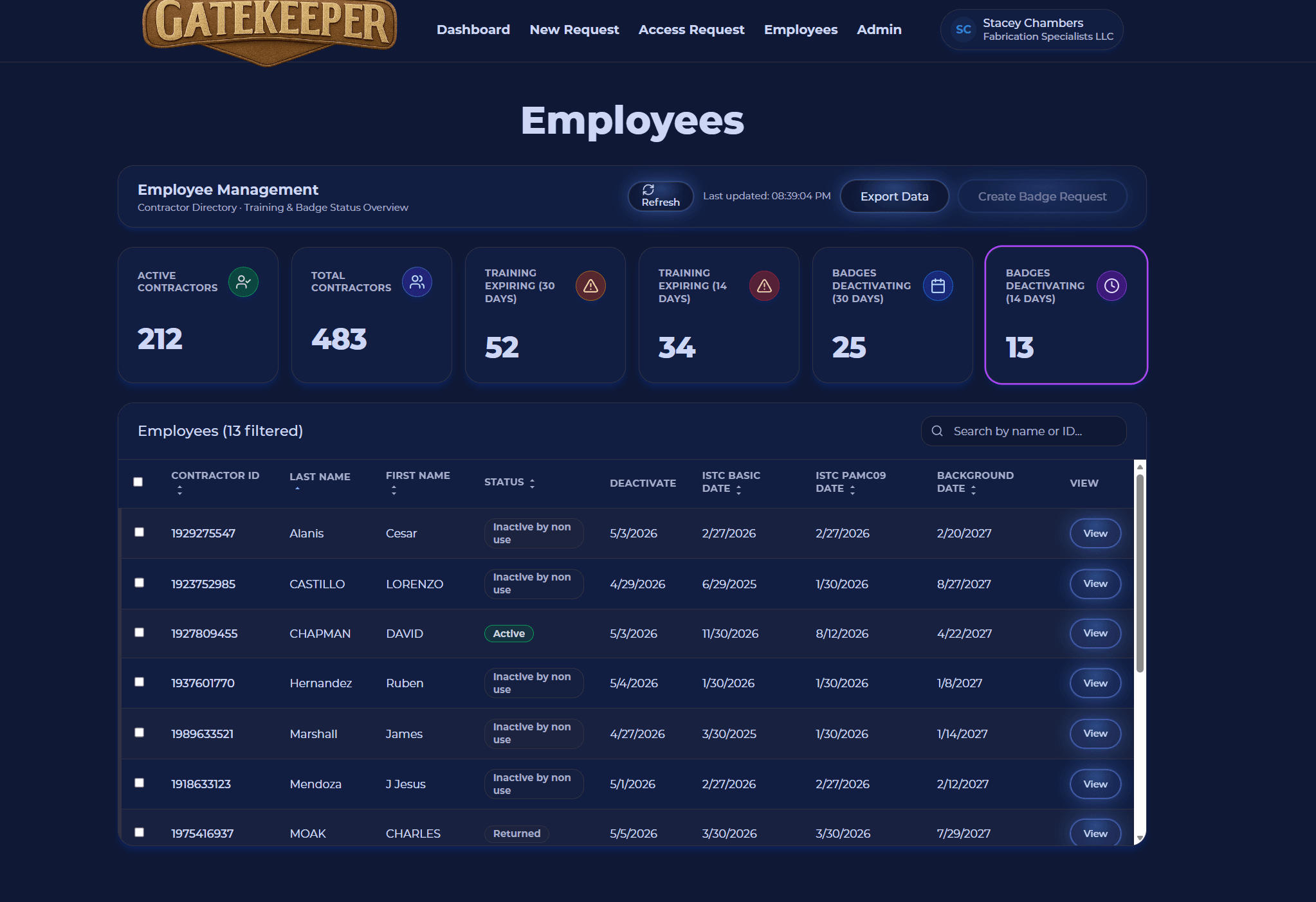Screen dimensions: 1316x902
Task: Click the Deactivate column header
Action: click(x=643, y=483)
